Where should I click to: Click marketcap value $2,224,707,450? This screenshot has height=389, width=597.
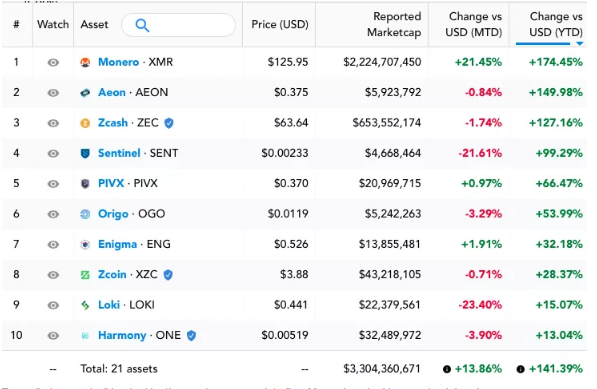382,62
